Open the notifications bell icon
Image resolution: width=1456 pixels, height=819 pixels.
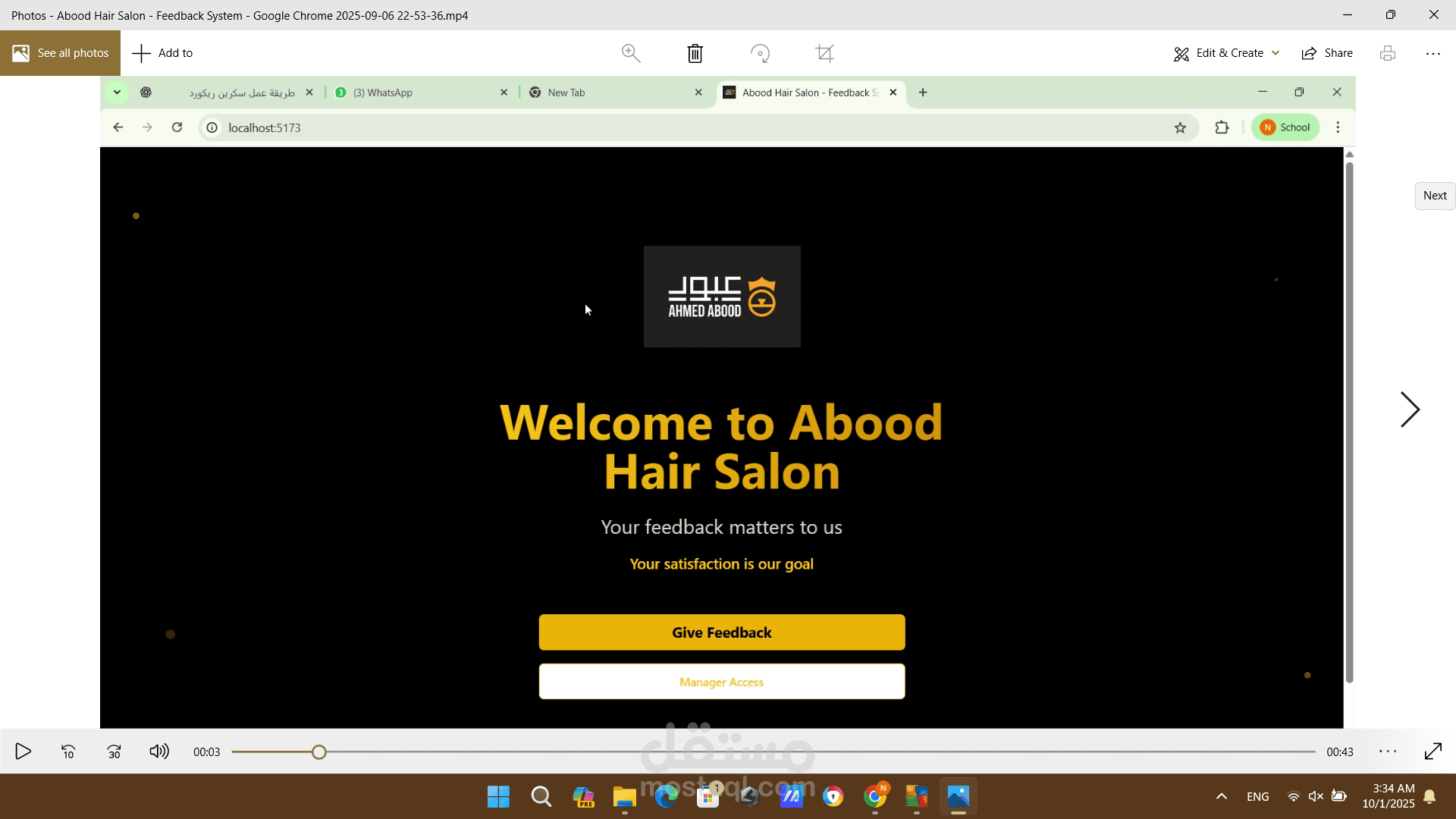coord(1429,796)
